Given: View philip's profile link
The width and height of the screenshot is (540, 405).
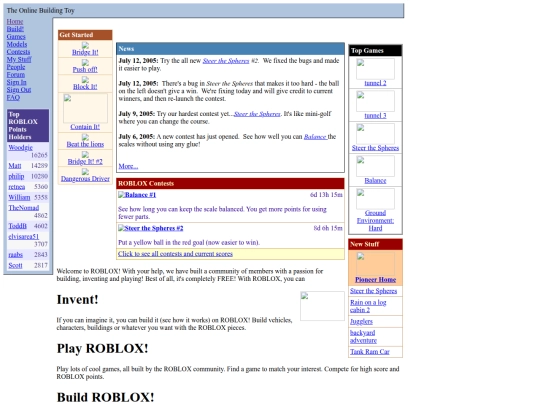Looking at the screenshot, I should 16,176.
